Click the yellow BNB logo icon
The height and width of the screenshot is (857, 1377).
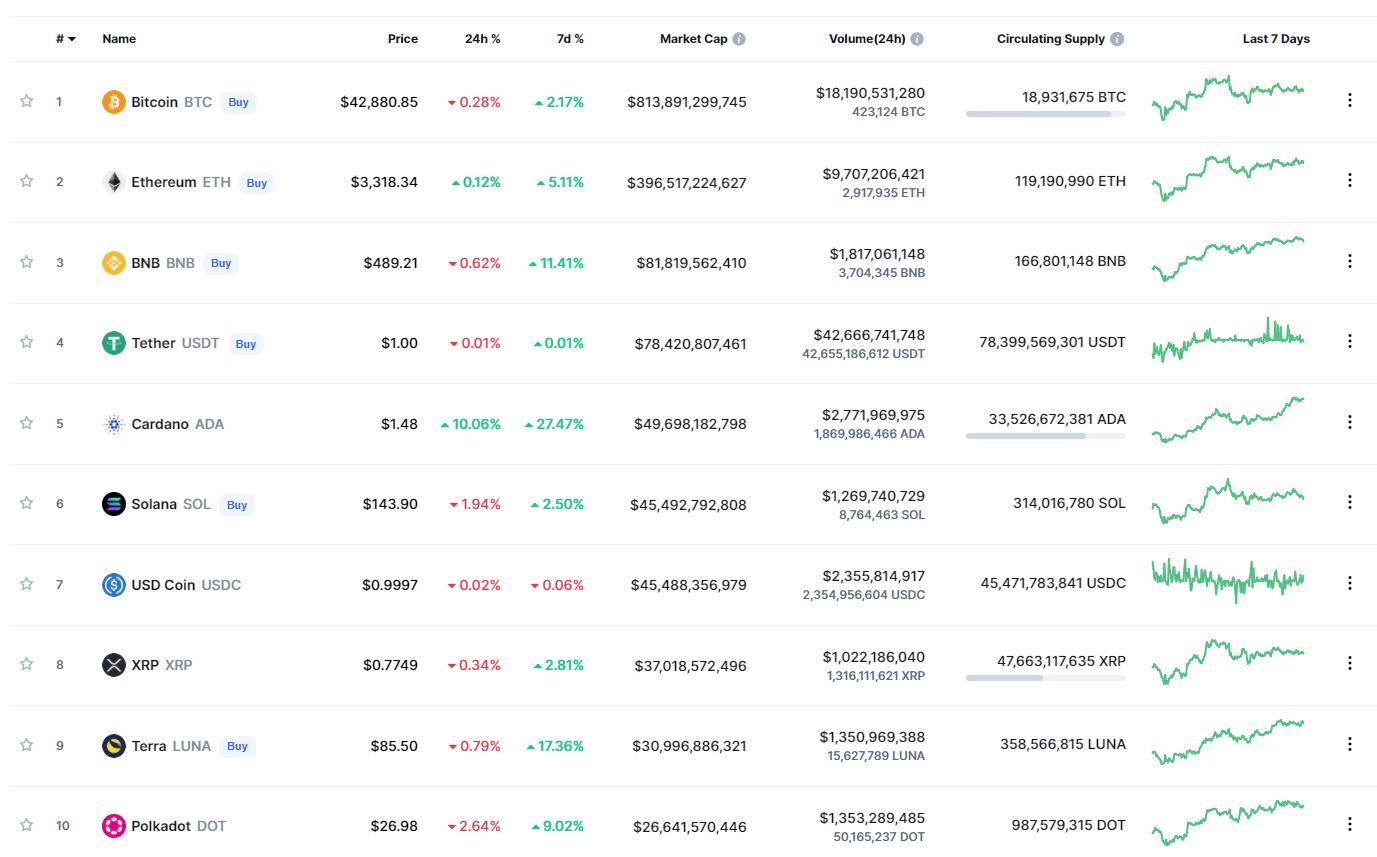pyautogui.click(x=114, y=263)
